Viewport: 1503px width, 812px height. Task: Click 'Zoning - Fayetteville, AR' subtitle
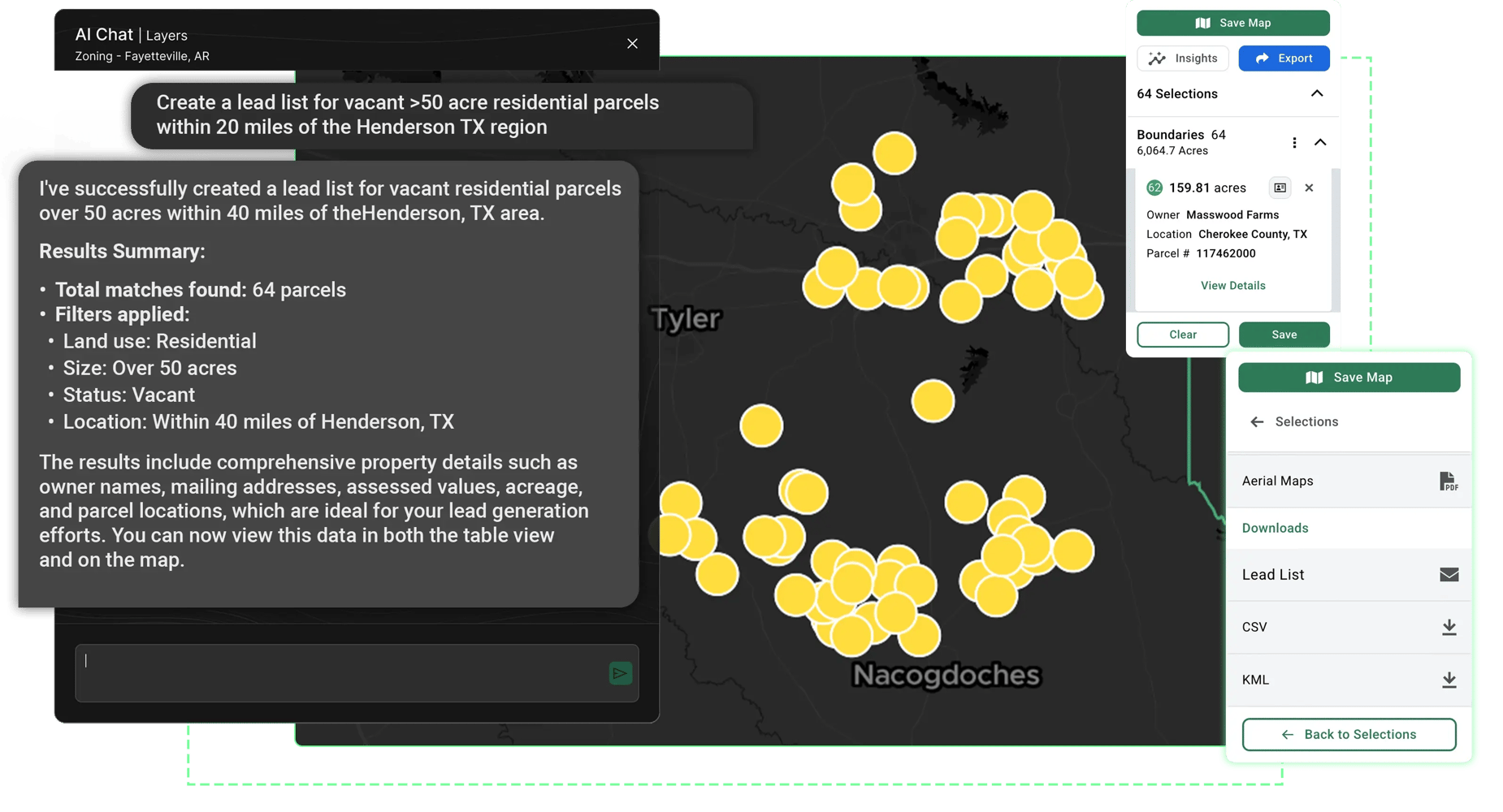coord(142,56)
